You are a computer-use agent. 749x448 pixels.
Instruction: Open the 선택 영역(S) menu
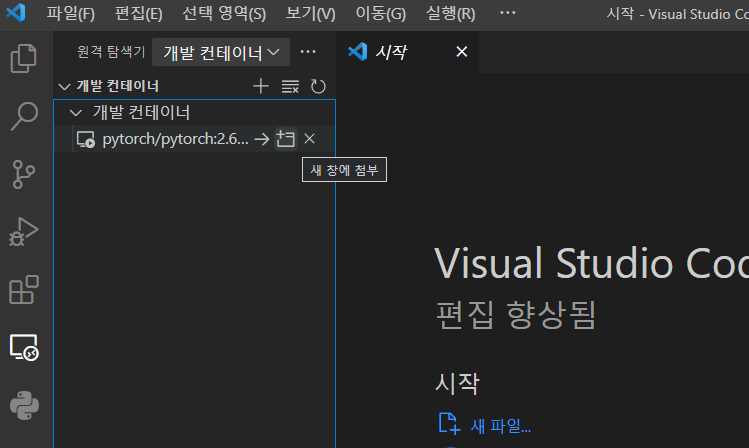pyautogui.click(x=224, y=14)
